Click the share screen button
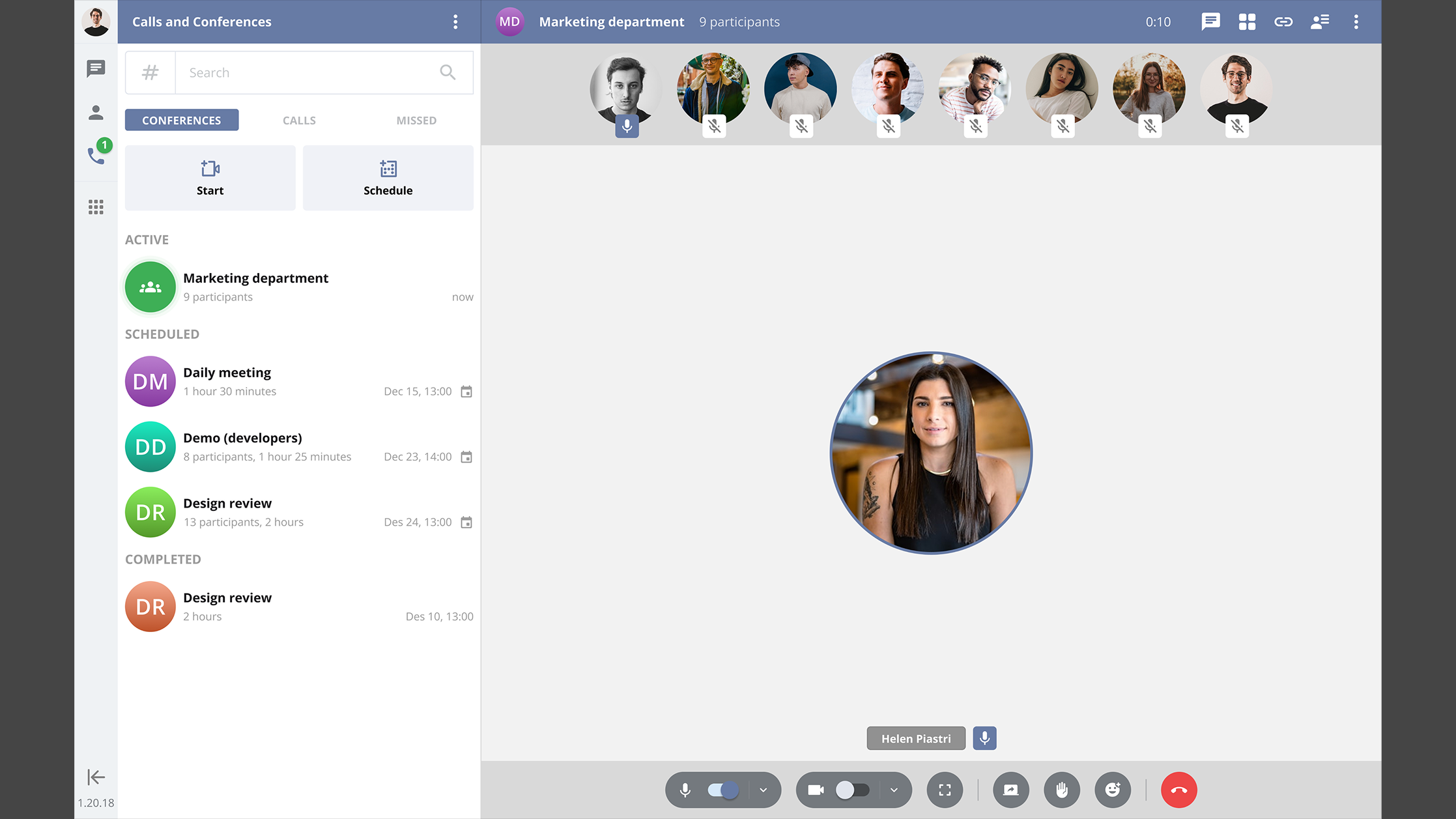1456x819 pixels. coord(1010,790)
